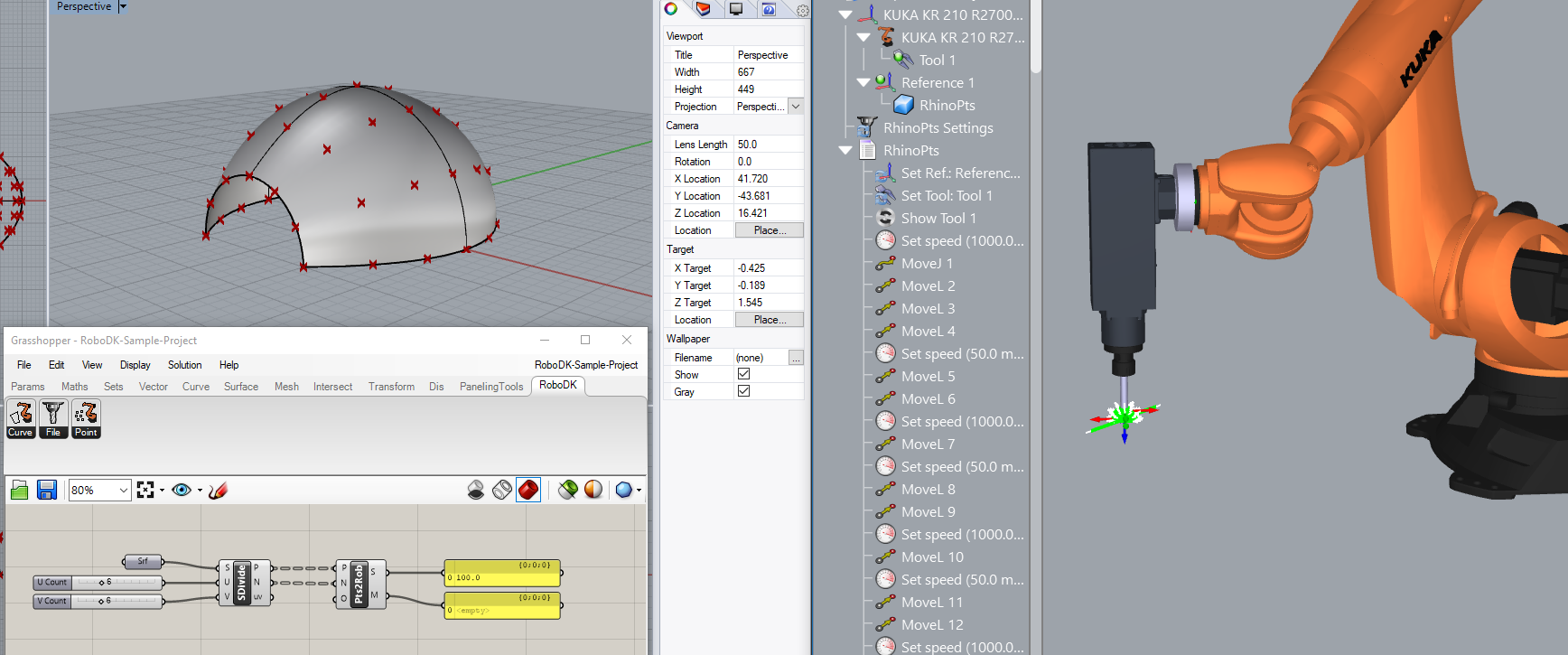Viewport: 1568px width, 655px height.
Task: Select the RoboDK Curve component icon
Action: pos(21,418)
